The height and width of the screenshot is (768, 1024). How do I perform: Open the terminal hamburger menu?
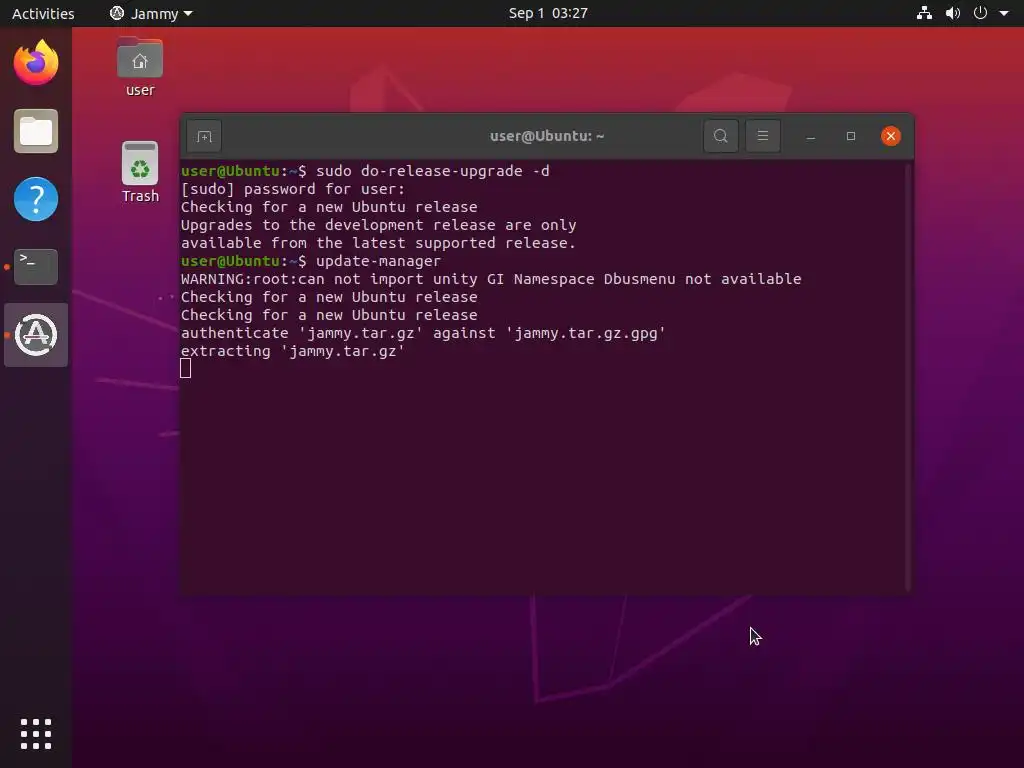762,136
